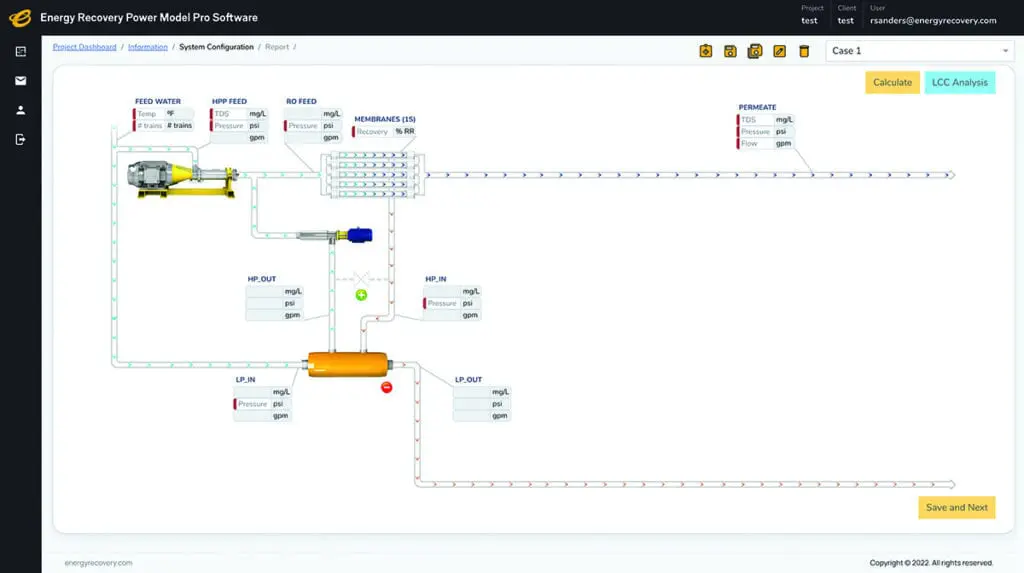
Task: Open the mail icon in sidebar
Action: (x=20, y=81)
